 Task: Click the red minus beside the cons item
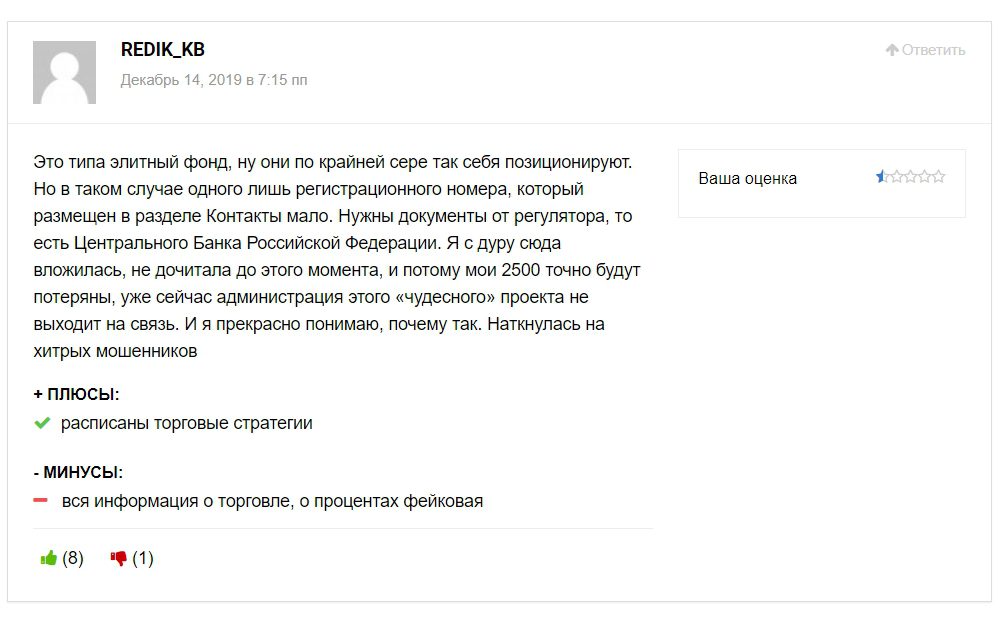point(42,501)
